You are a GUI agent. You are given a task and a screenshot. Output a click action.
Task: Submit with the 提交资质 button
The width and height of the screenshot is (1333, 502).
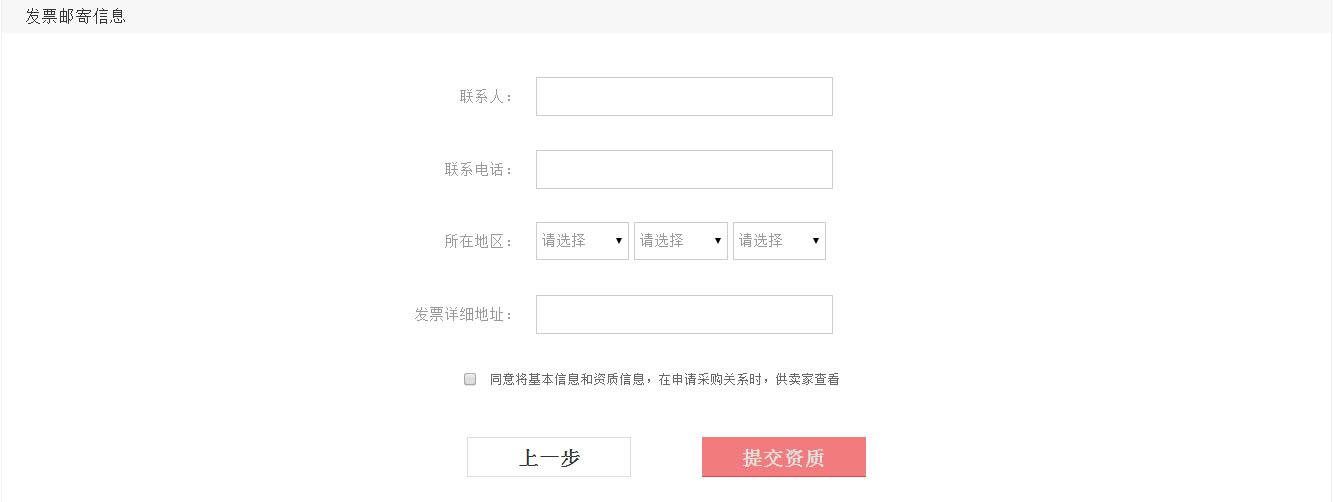(x=784, y=457)
